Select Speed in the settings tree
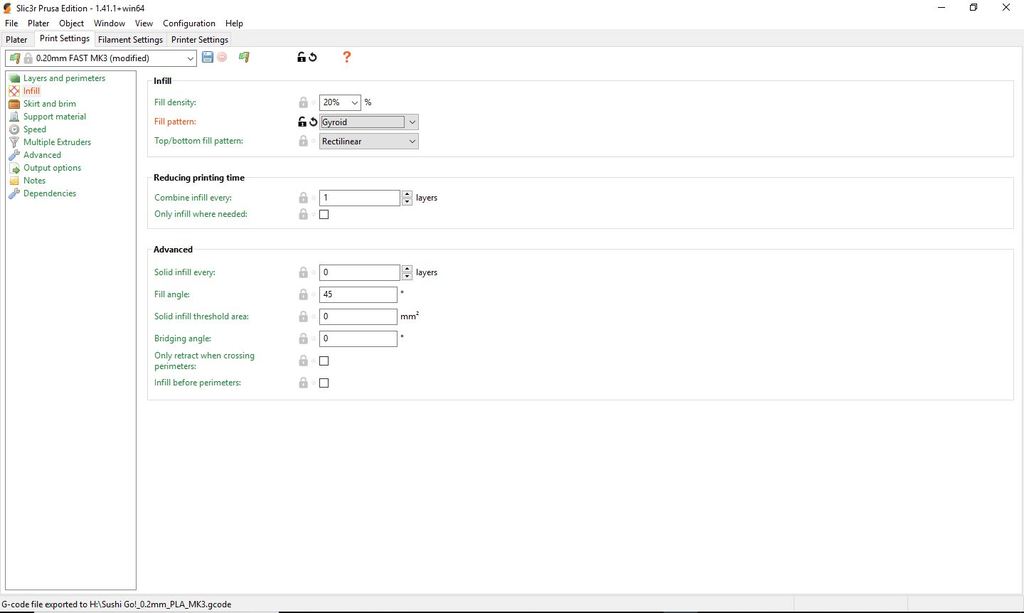1024x613 pixels. (35, 129)
